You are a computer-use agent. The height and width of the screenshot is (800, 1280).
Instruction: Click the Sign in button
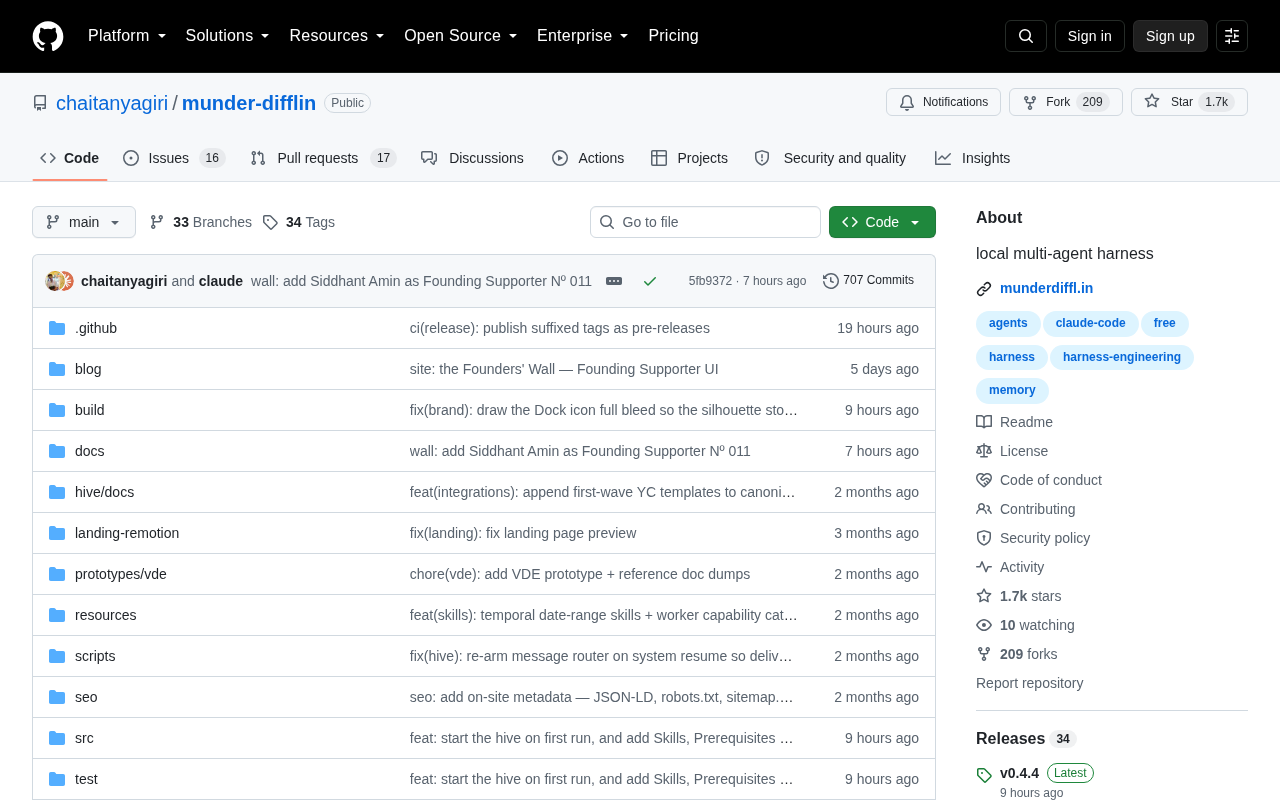(x=1090, y=36)
